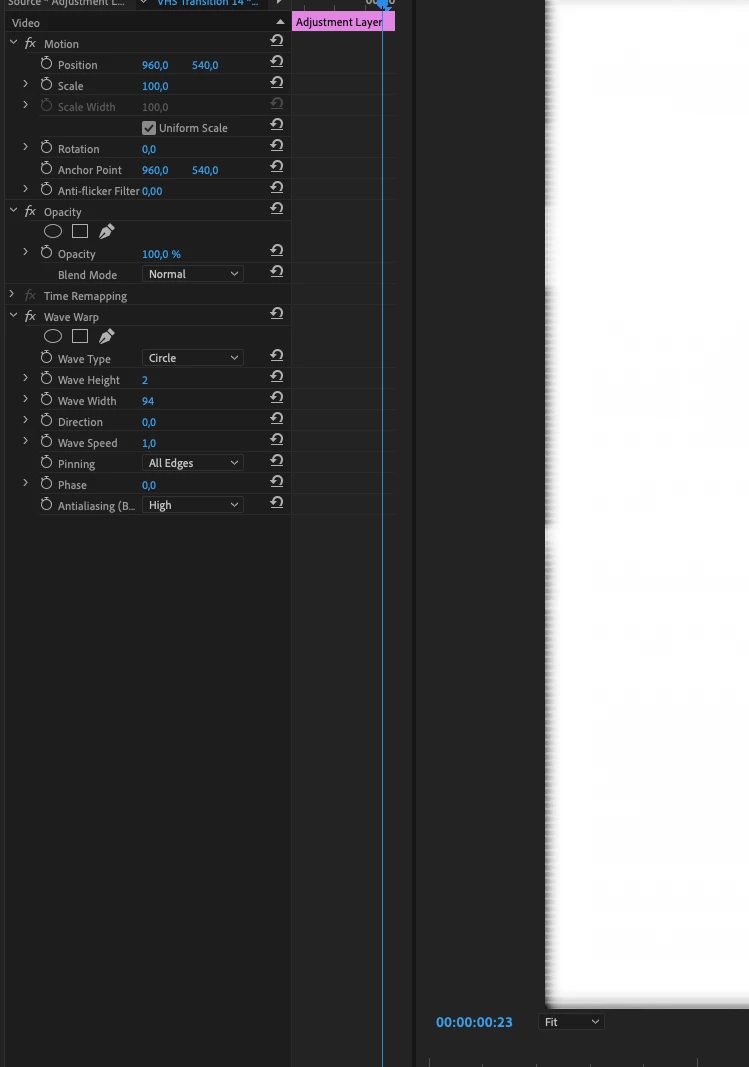Expand the Scale property
749x1067 pixels.
(x=25, y=84)
